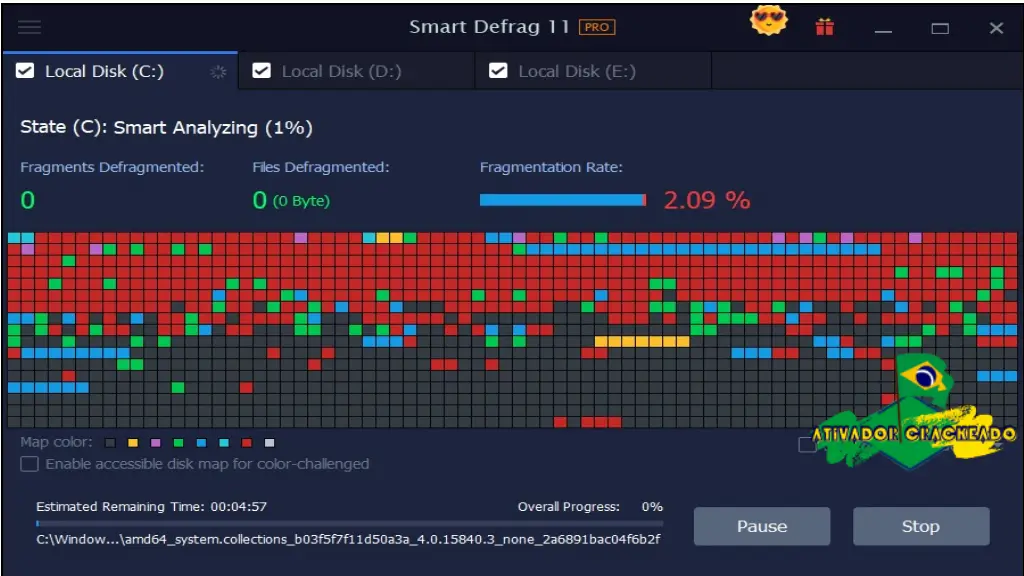Click the green map color swatch
The width and height of the screenshot is (1024, 576).
(x=178, y=443)
